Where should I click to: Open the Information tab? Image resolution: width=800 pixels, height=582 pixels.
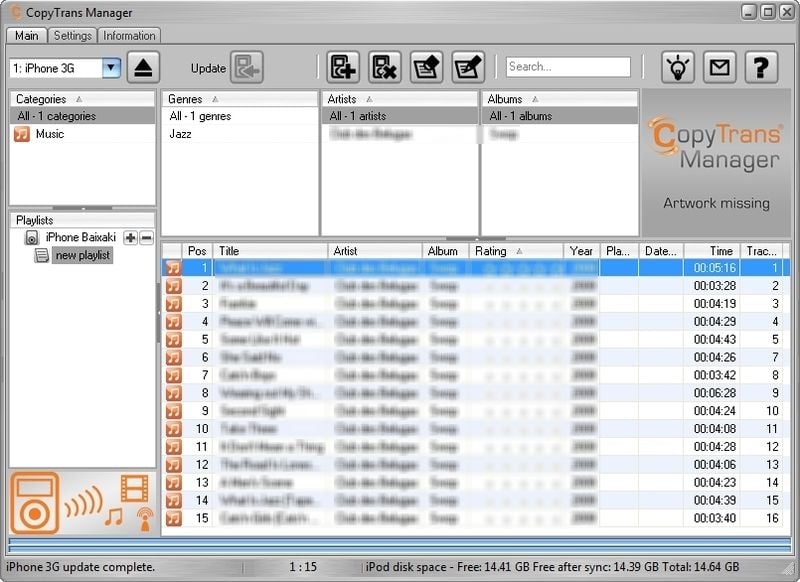coord(129,36)
